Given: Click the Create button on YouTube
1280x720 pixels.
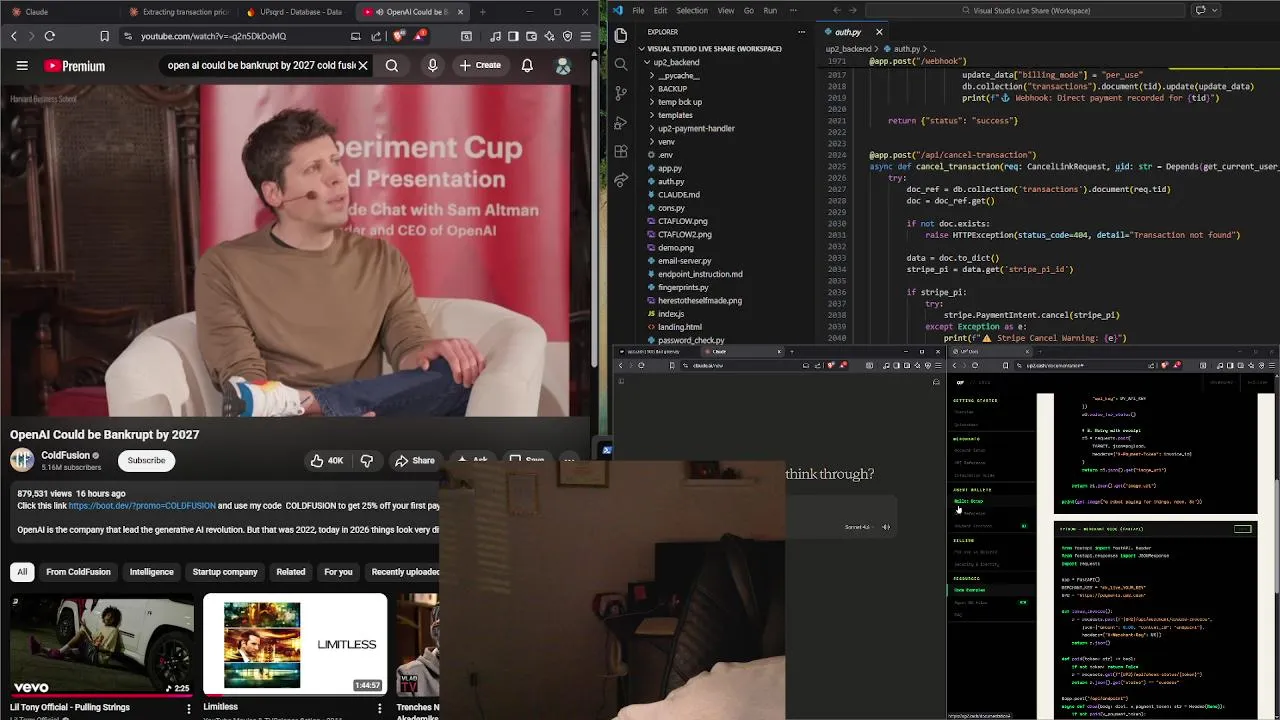Looking at the screenshot, I should 480,66.
